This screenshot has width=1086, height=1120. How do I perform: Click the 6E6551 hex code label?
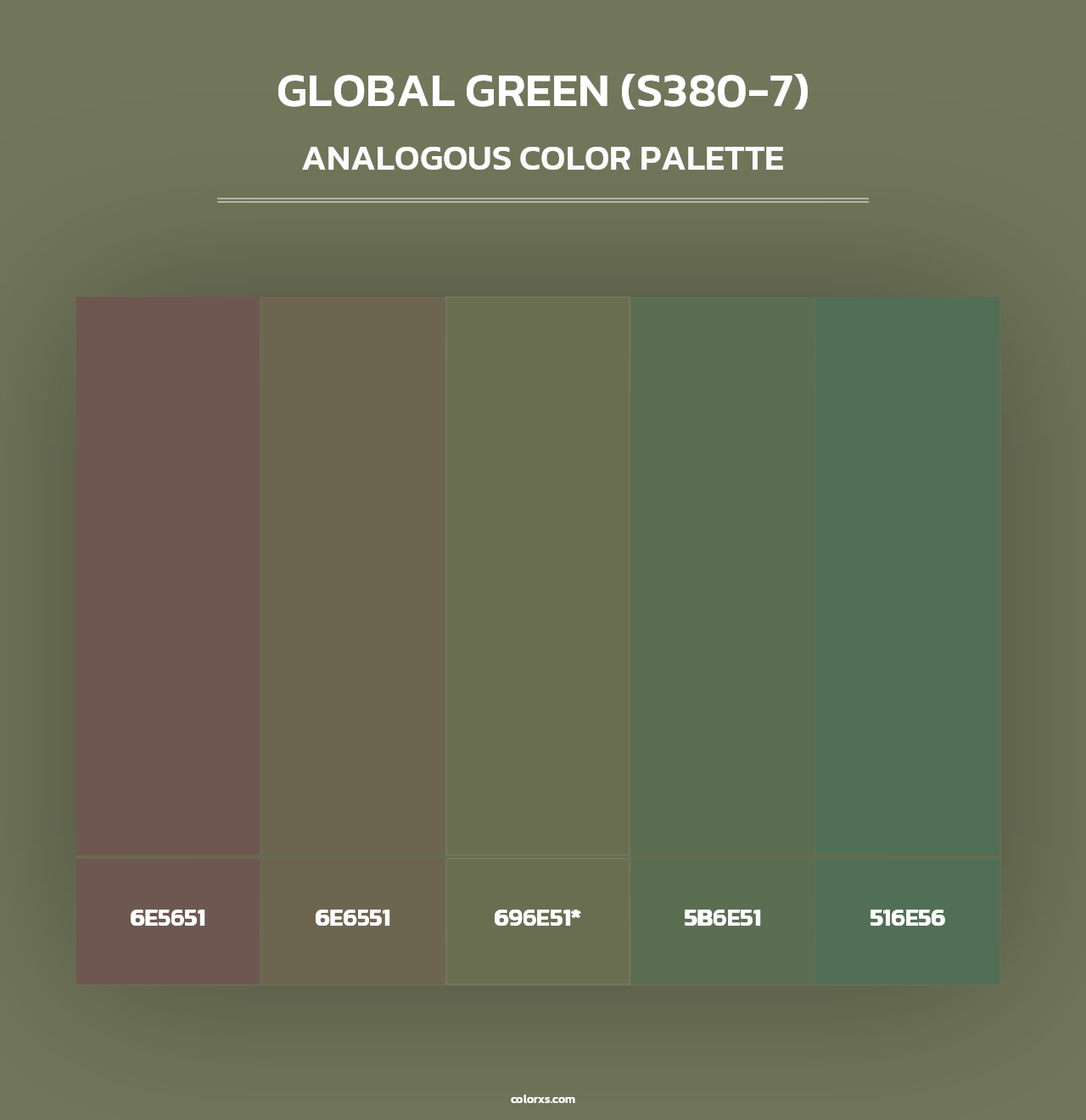point(353,918)
